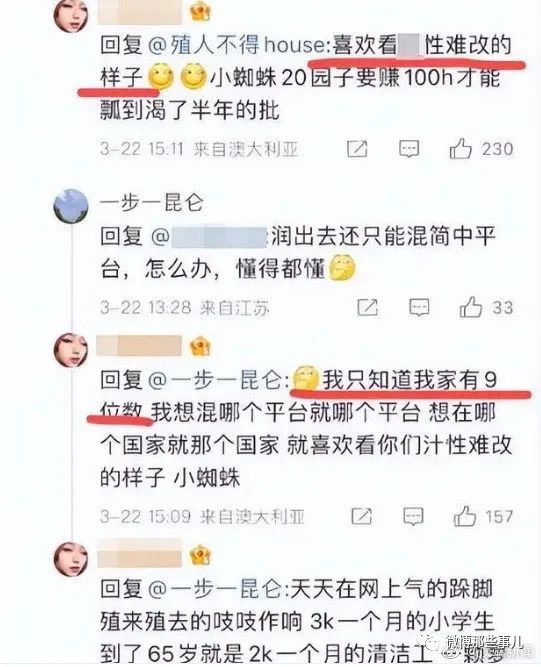Image resolution: width=541 pixels, height=667 pixels.
Task: Open the avatar on the 15:09 comment
Action: coord(71,351)
